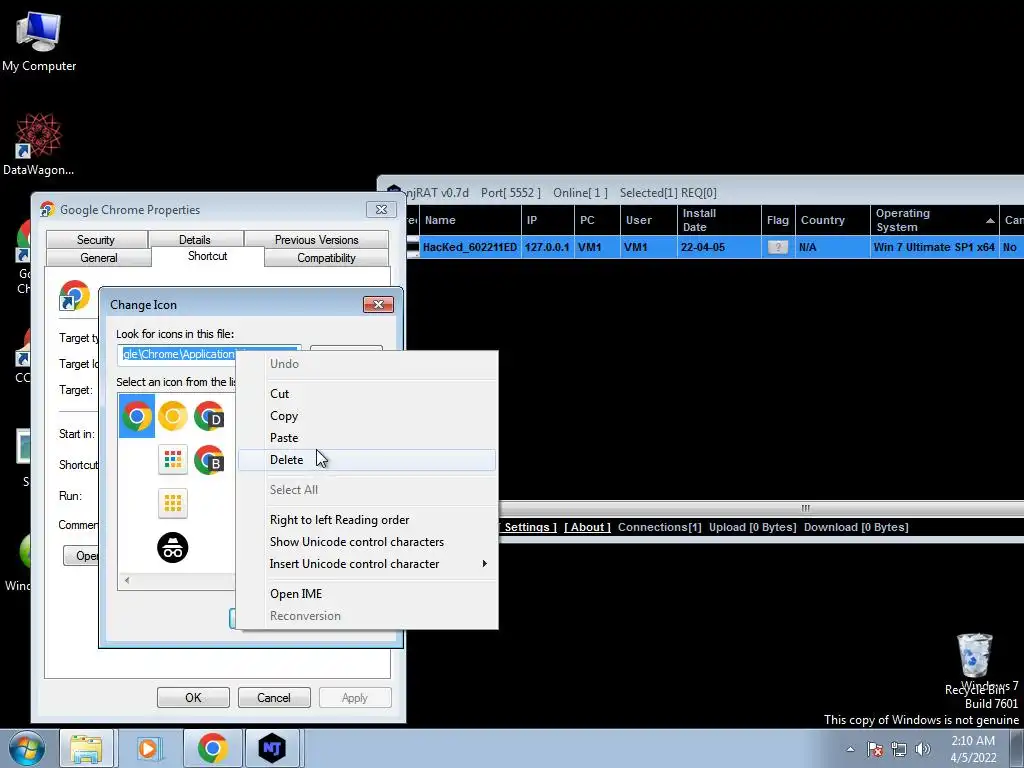Viewport: 1024px width, 768px height.
Task: Open the Windows Start menu
Action: click(x=26, y=748)
